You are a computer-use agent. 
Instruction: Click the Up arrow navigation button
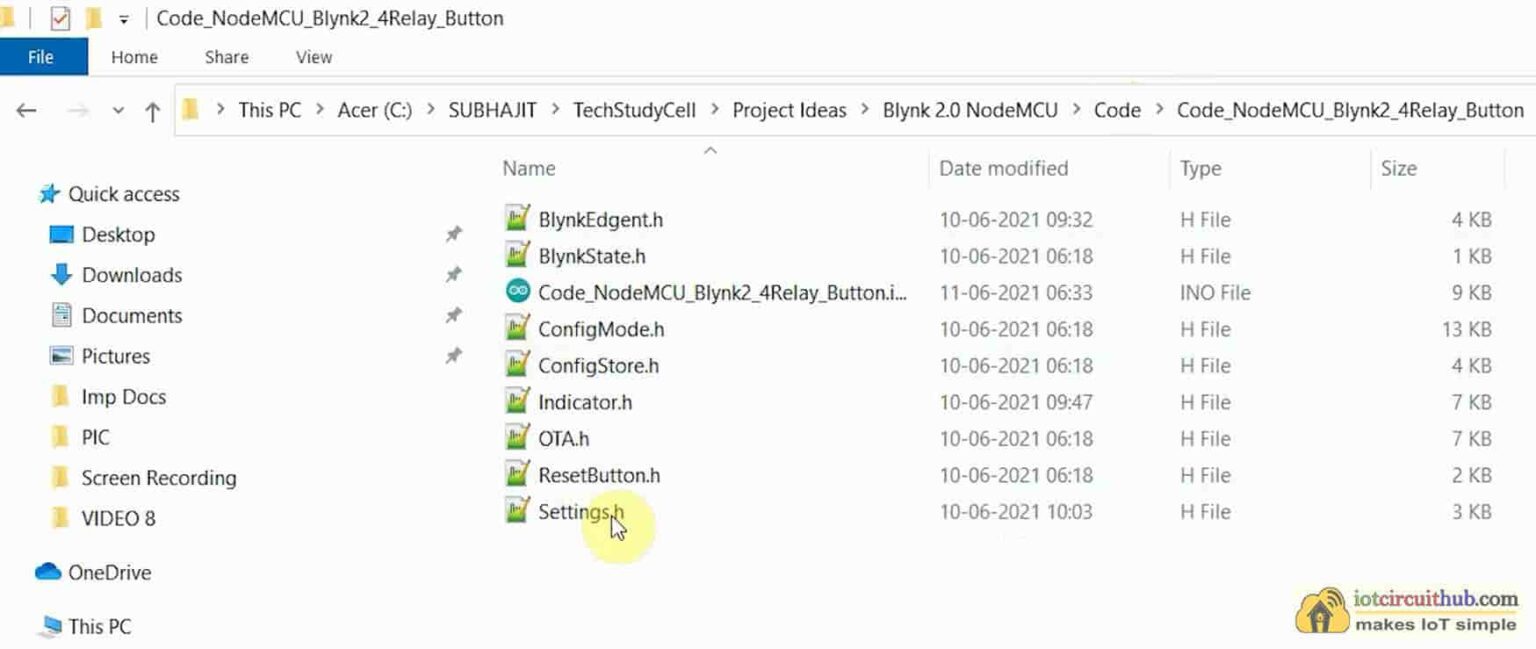[152, 111]
